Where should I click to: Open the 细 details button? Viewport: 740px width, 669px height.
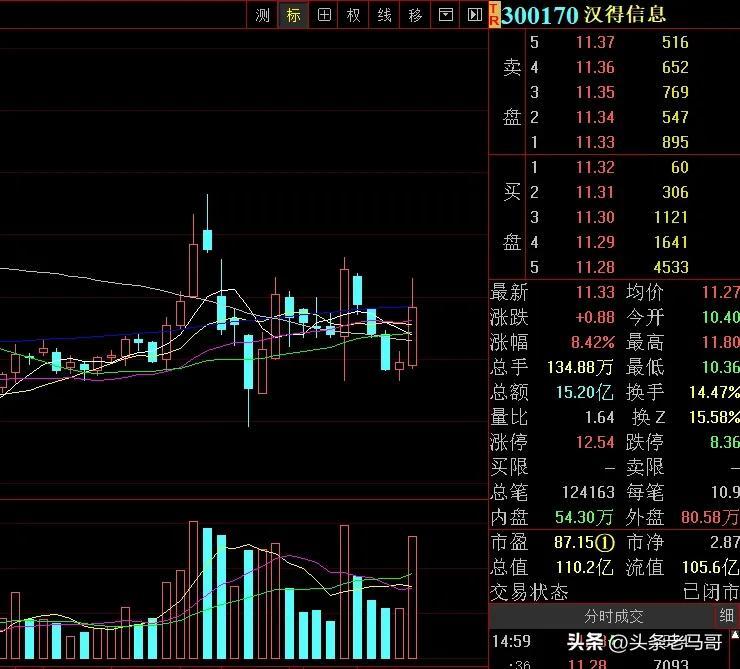pos(726,616)
